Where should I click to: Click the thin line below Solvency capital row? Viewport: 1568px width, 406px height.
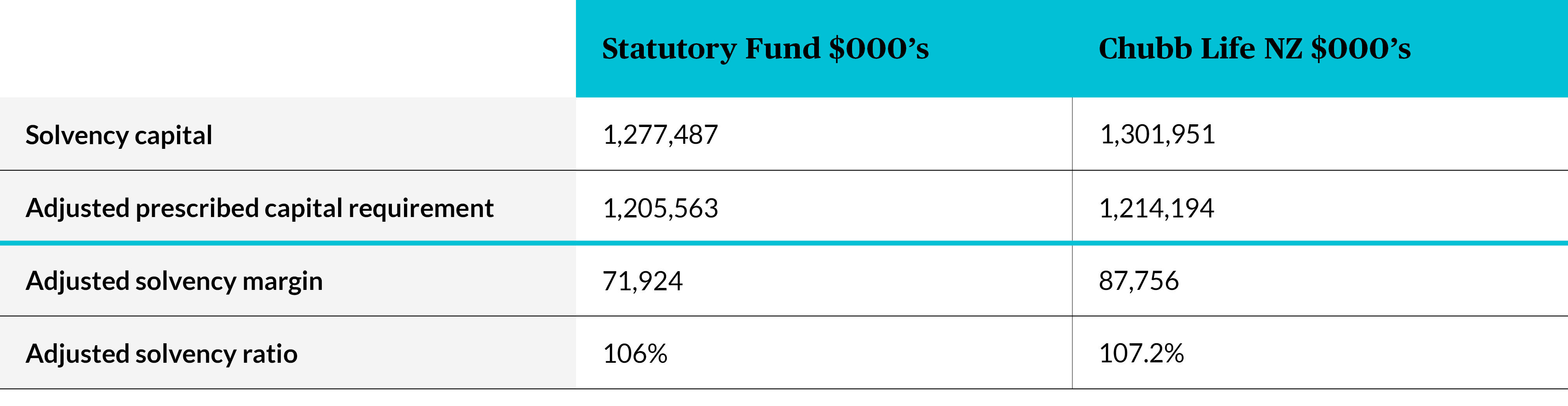pos(784,170)
